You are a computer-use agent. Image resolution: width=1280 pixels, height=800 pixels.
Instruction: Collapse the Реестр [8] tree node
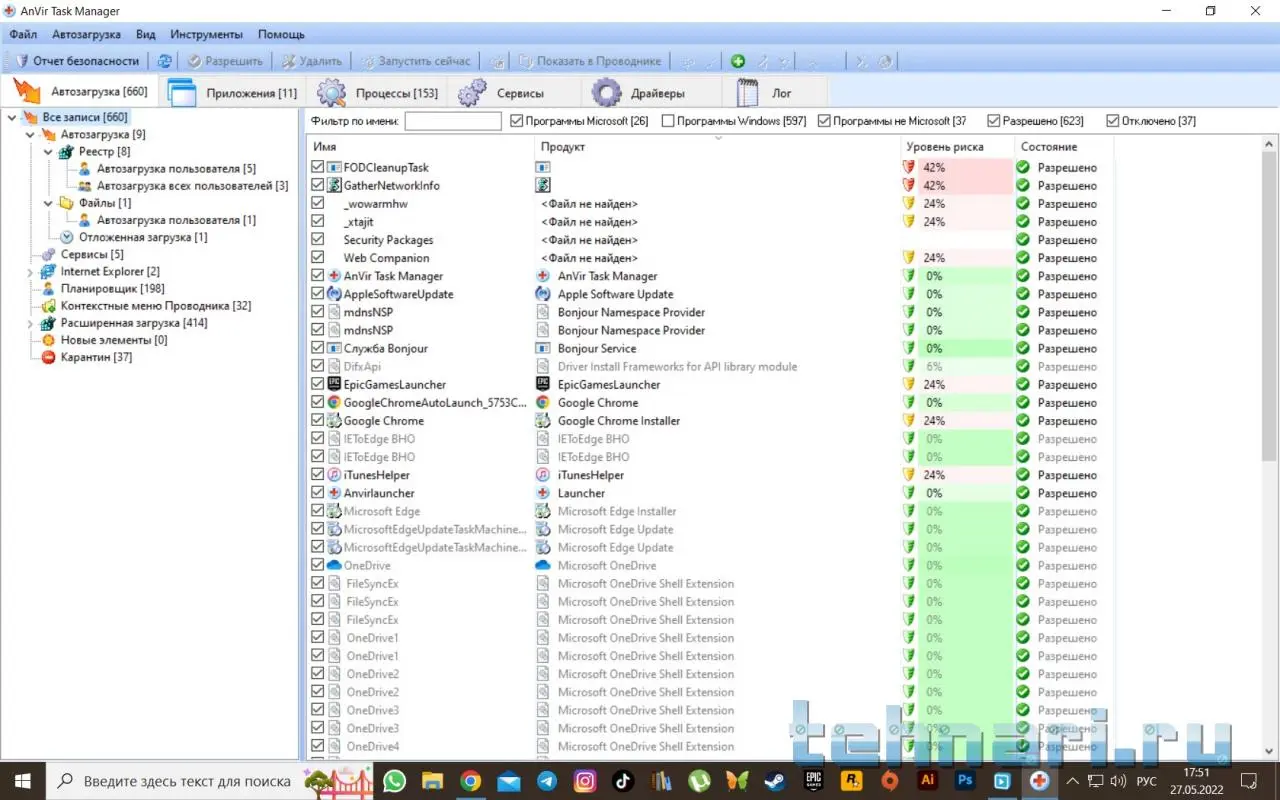[48, 151]
